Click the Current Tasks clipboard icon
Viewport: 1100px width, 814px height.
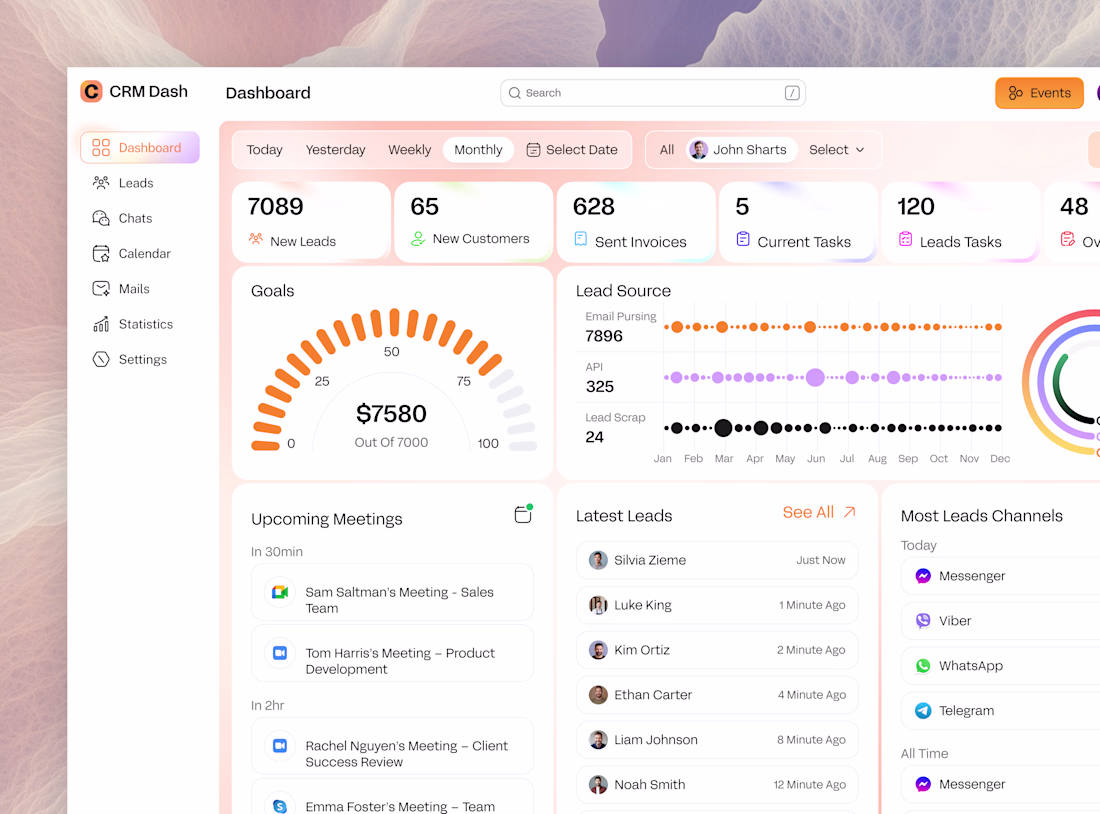[x=743, y=239]
